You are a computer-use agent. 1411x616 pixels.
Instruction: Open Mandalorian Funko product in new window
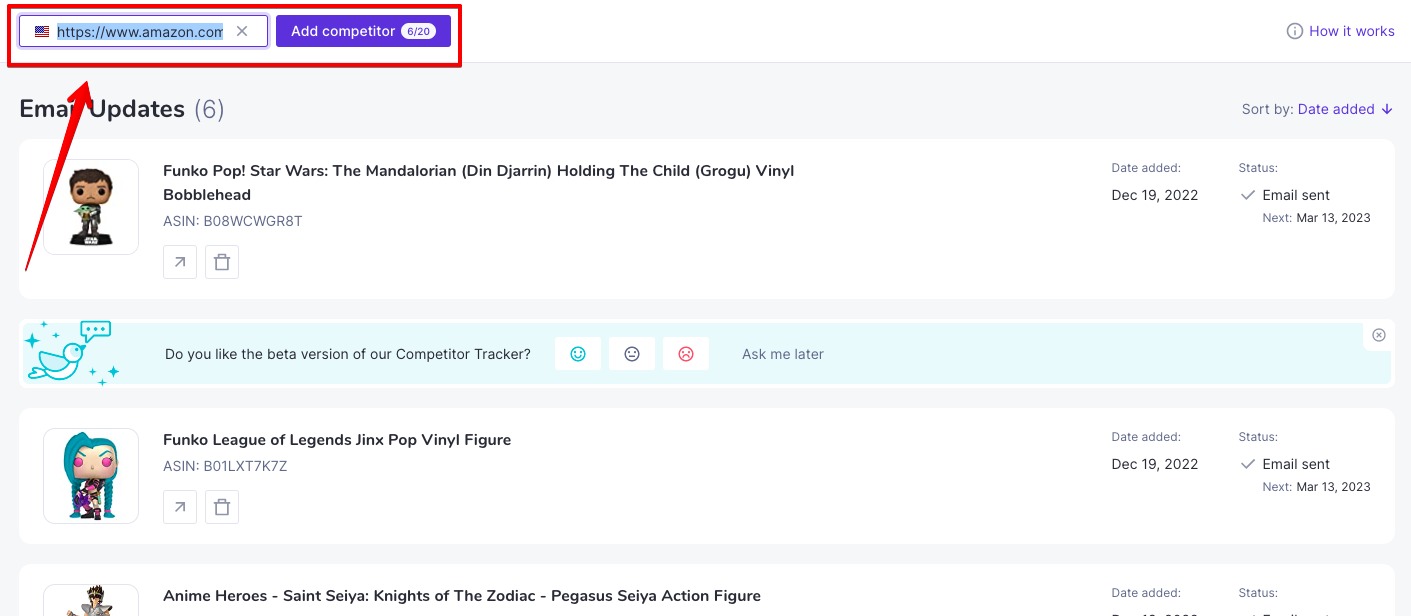pyautogui.click(x=180, y=262)
